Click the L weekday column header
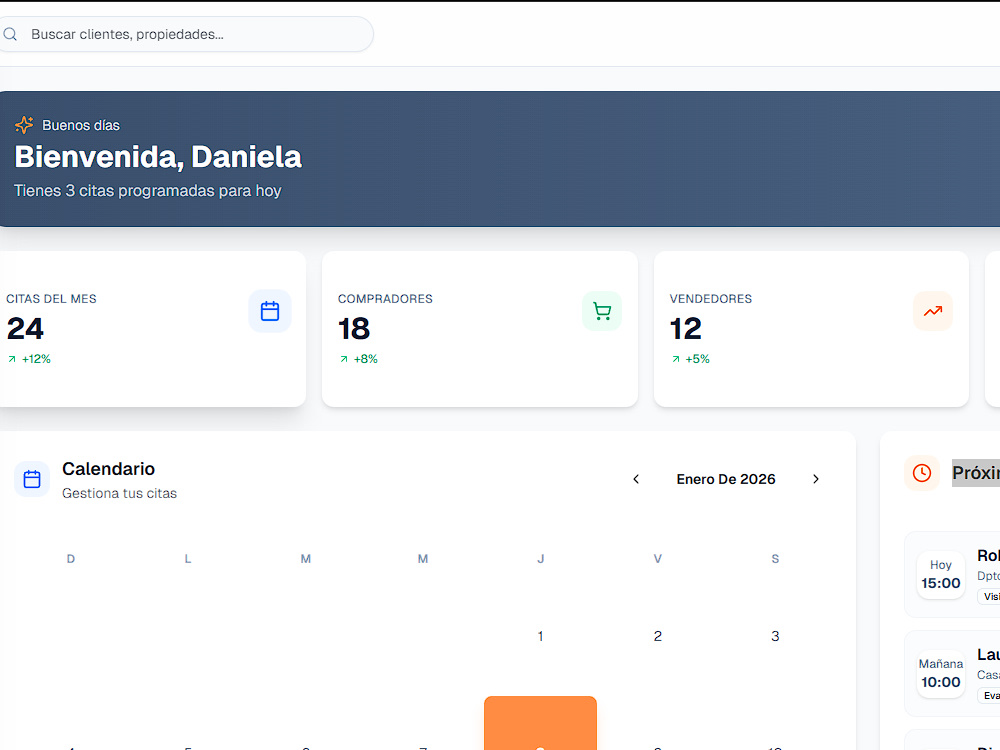This screenshot has height=750, width=1000. pos(188,559)
